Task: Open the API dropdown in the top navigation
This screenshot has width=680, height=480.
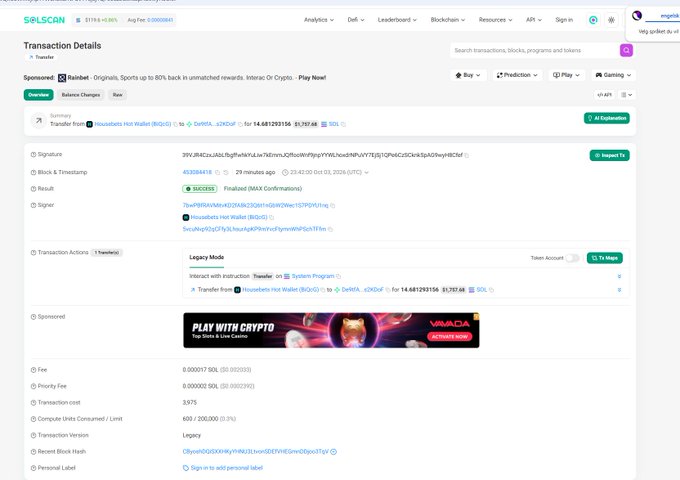Action: tap(533, 20)
